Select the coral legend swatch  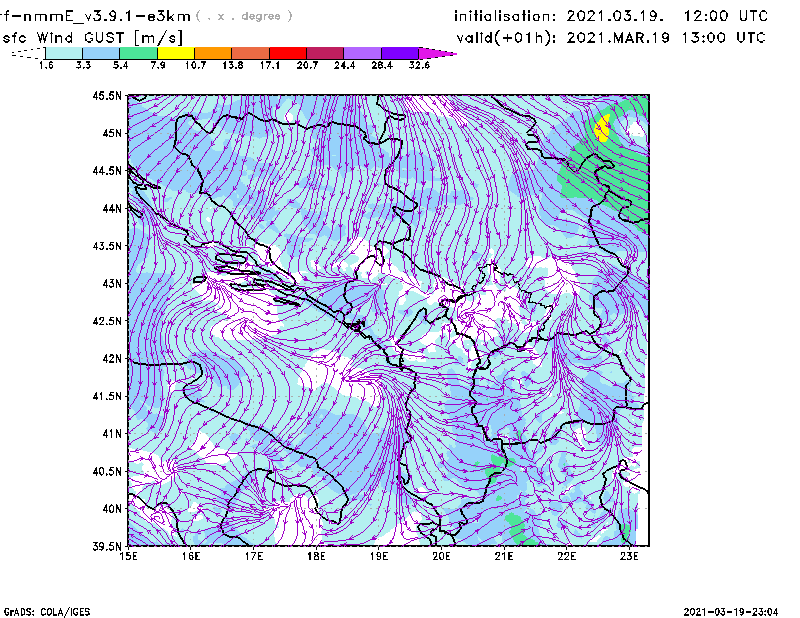coord(251,53)
